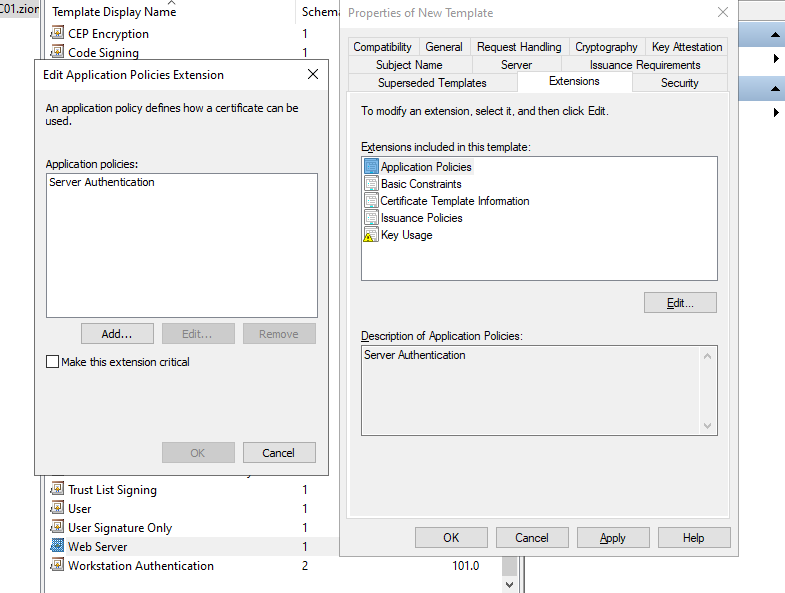
Task: Click the Basic Constraints extension icon
Action: (x=371, y=183)
